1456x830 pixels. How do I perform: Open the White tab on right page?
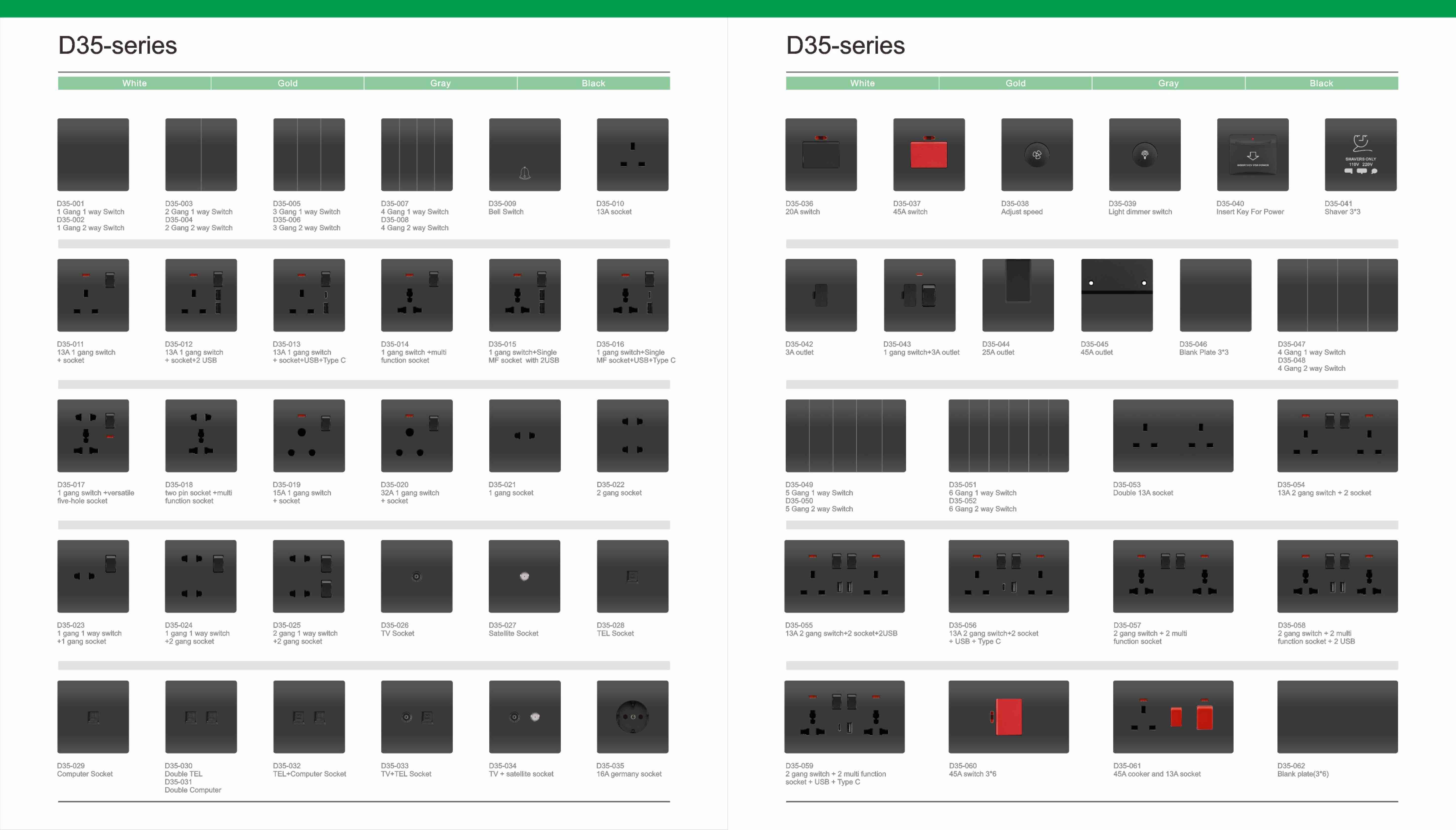tap(863, 83)
